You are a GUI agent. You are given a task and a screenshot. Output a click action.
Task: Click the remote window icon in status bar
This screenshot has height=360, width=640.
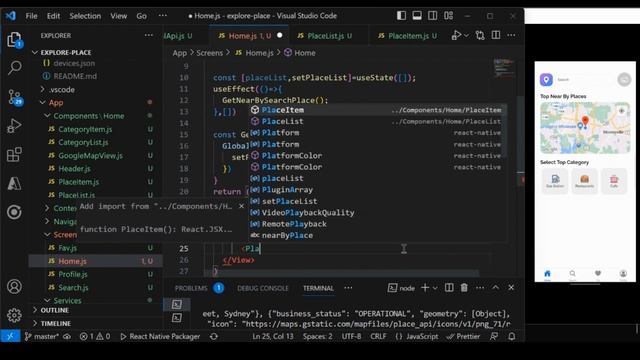pyautogui.click(x=10, y=336)
